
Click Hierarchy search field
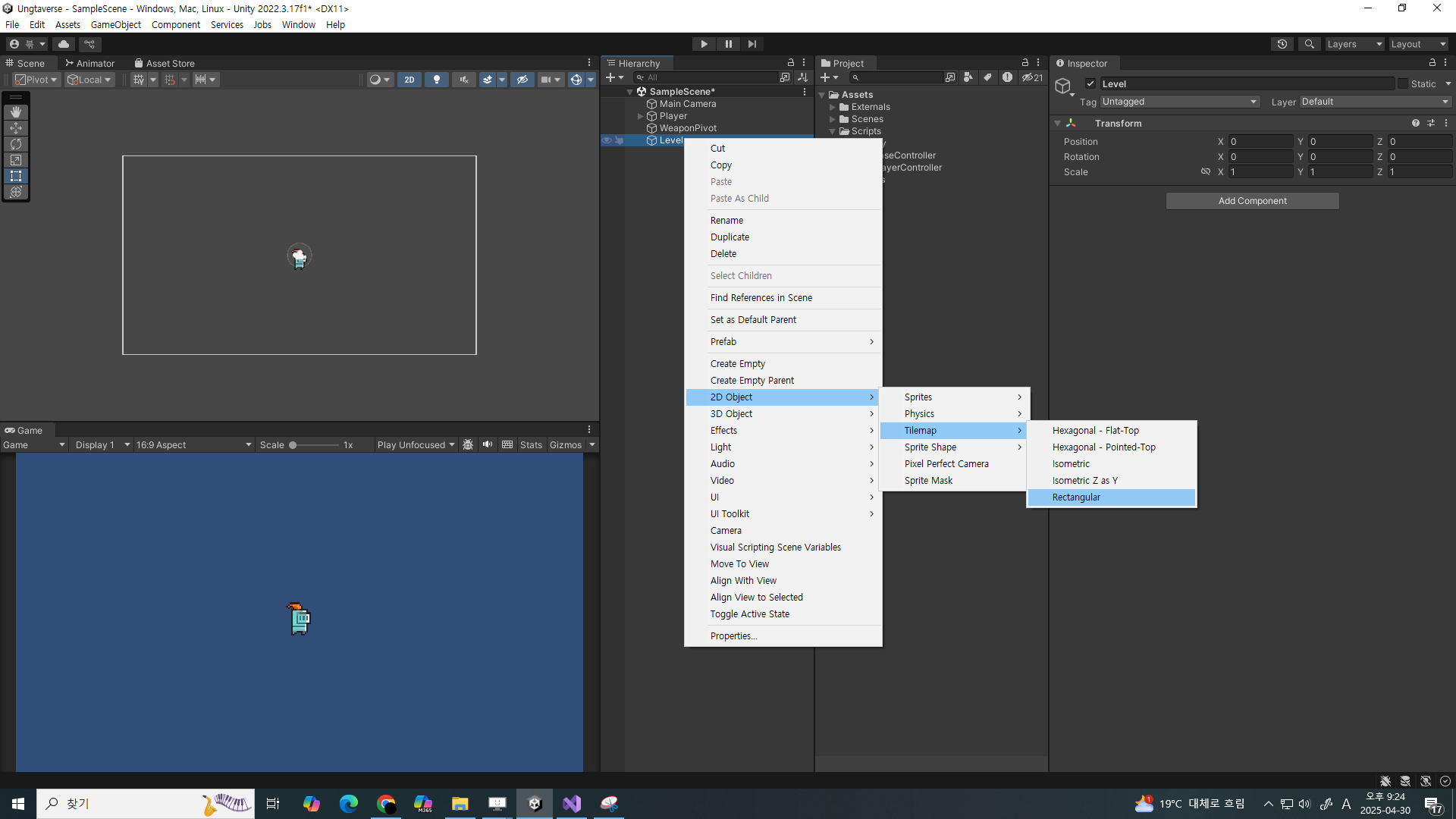[705, 77]
